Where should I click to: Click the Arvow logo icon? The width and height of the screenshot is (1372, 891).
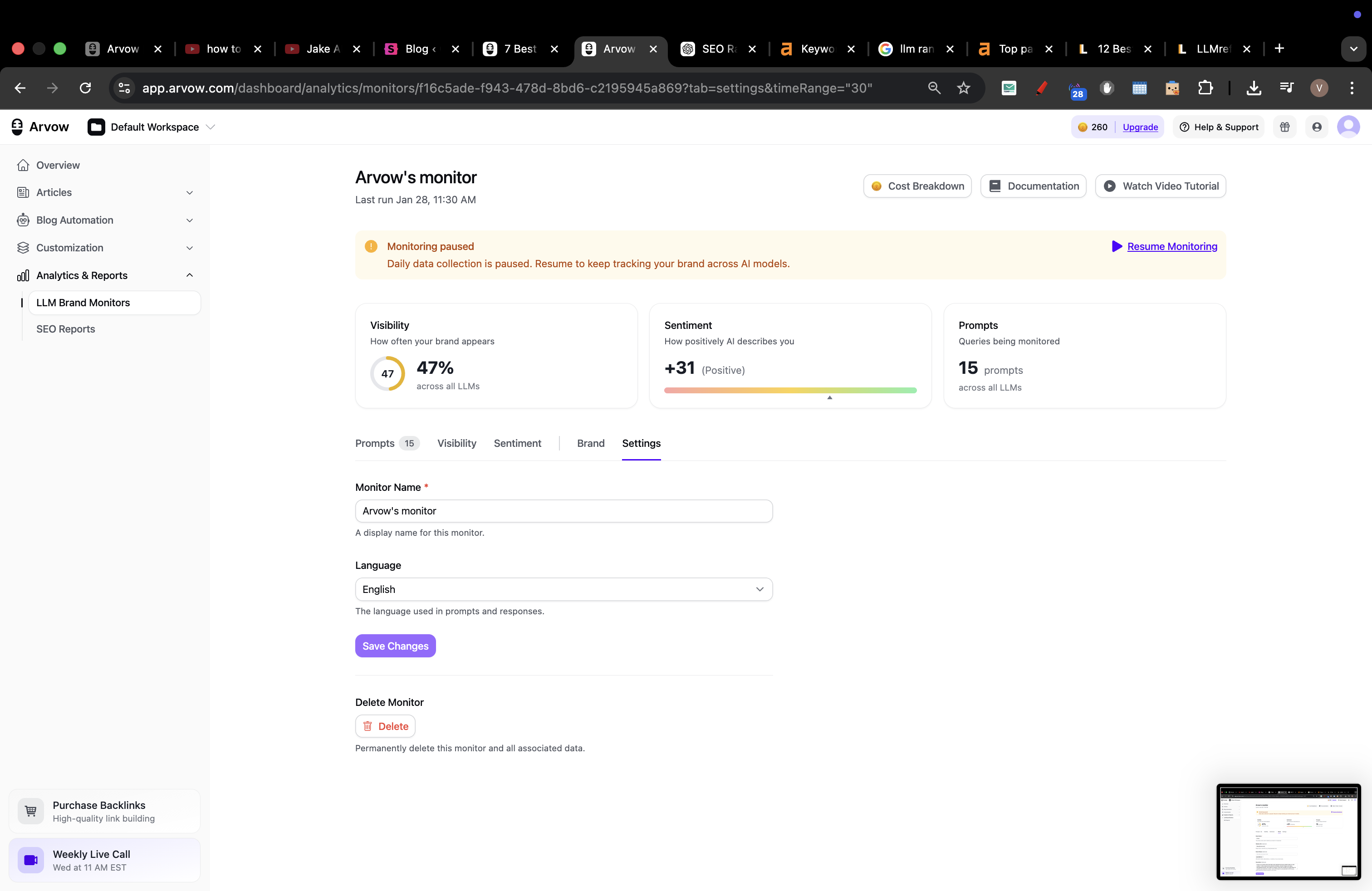(x=17, y=127)
